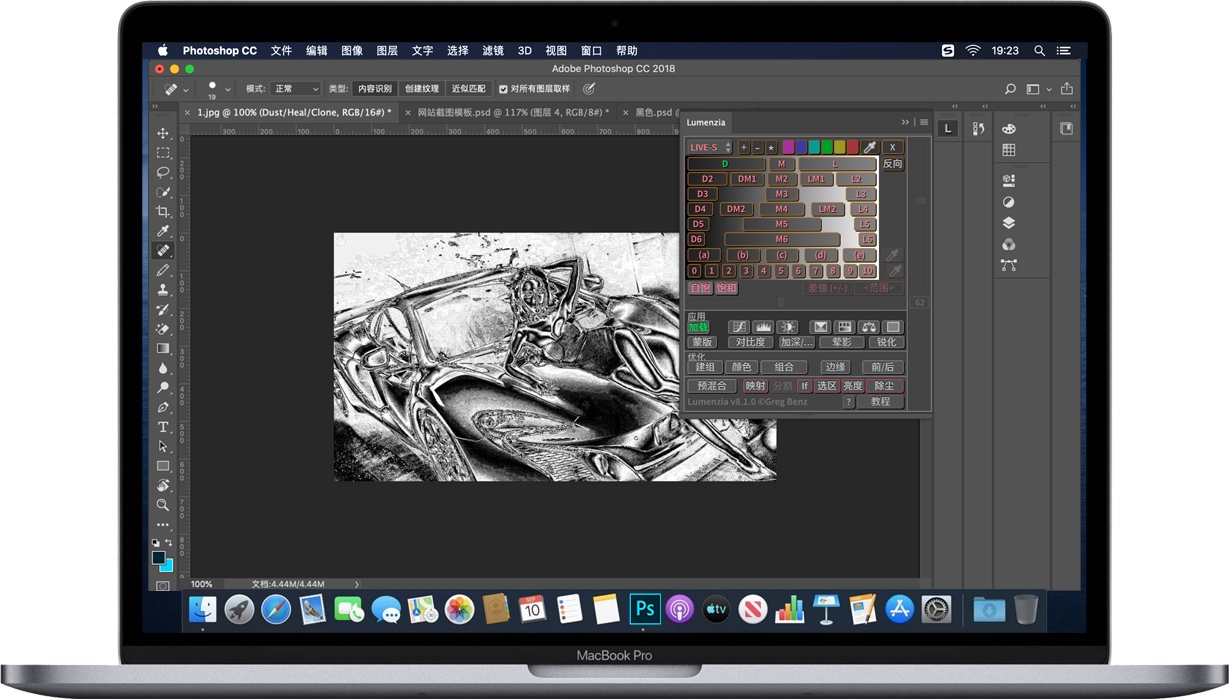Viewport: 1230px width, 700px height.
Task: Open the 滤镜 menu
Action: click(x=492, y=50)
